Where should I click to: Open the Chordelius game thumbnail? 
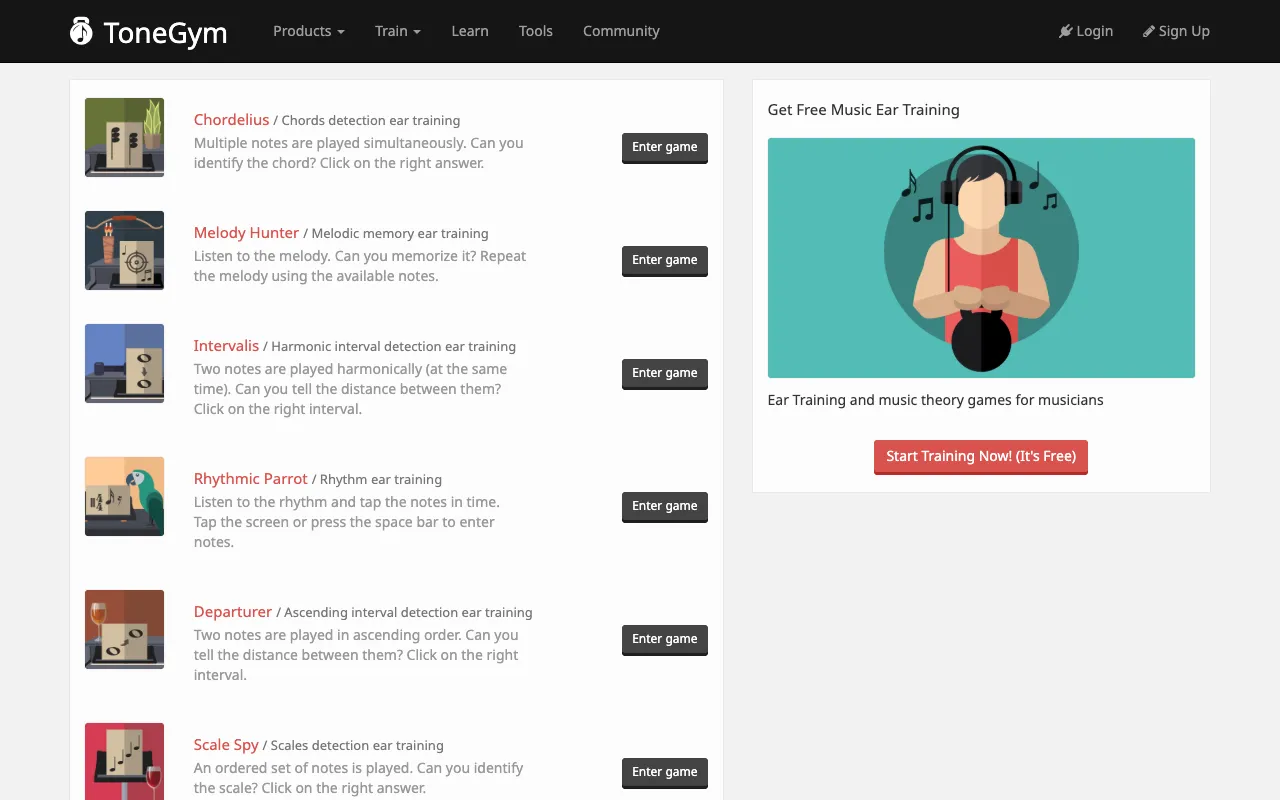124,137
